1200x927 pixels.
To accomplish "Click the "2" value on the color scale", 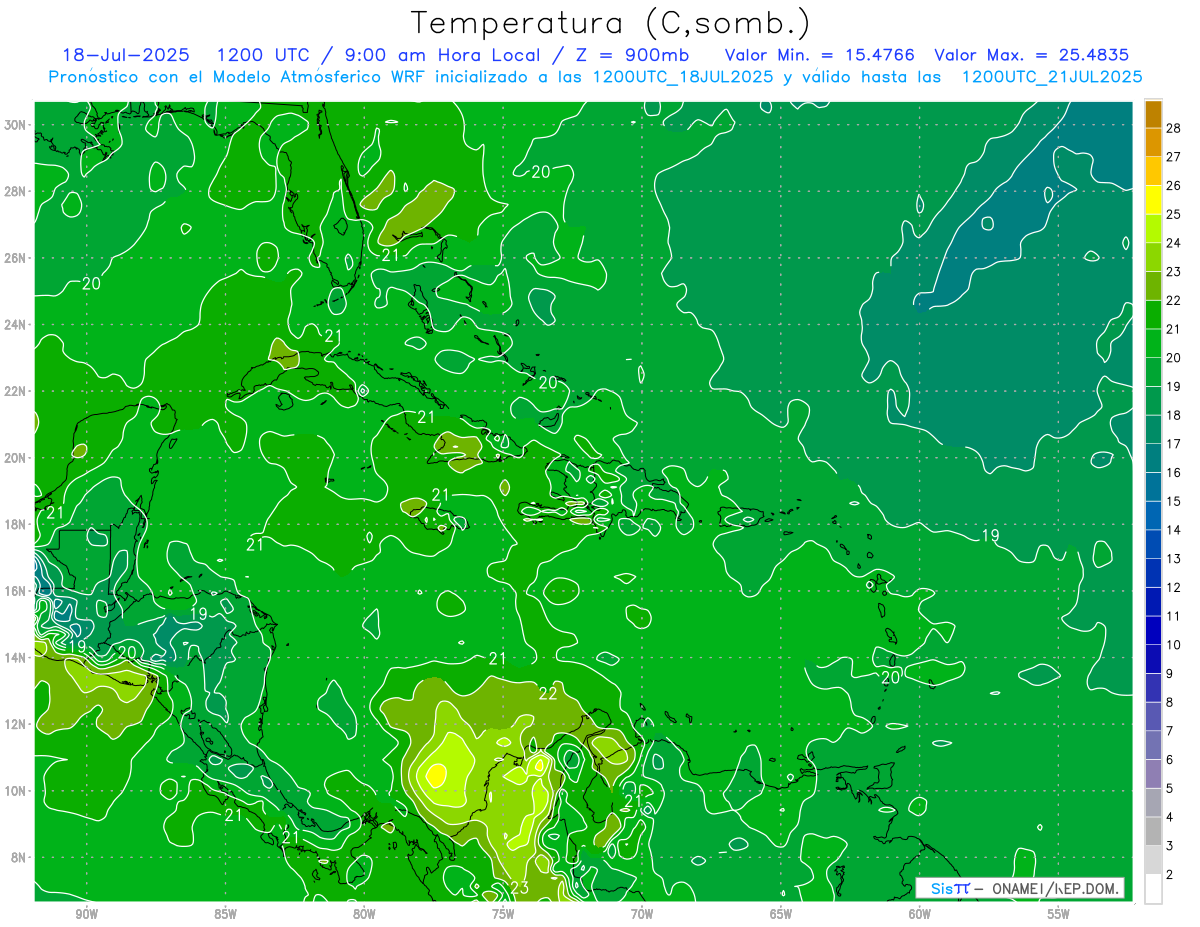I will point(1170,875).
